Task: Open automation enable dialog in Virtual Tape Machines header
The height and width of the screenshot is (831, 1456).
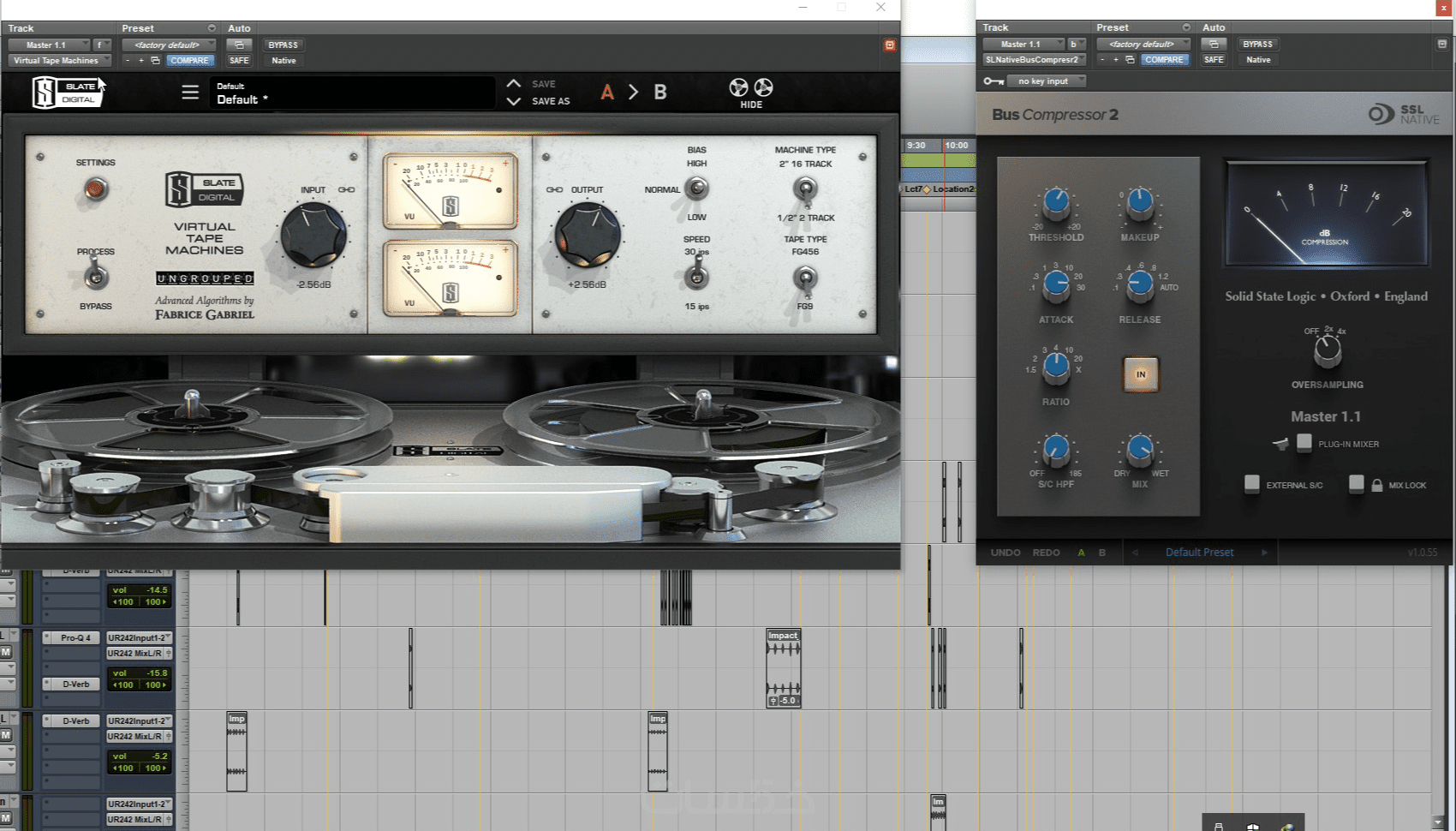Action: tap(239, 45)
